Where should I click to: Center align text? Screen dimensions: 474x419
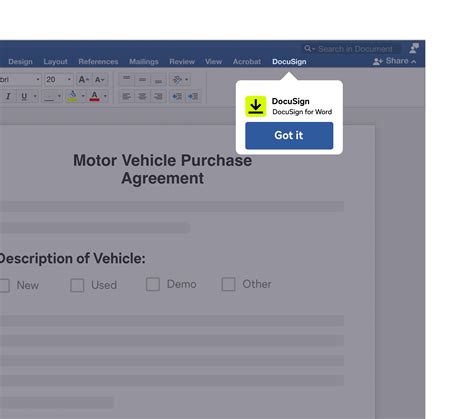(x=142, y=96)
